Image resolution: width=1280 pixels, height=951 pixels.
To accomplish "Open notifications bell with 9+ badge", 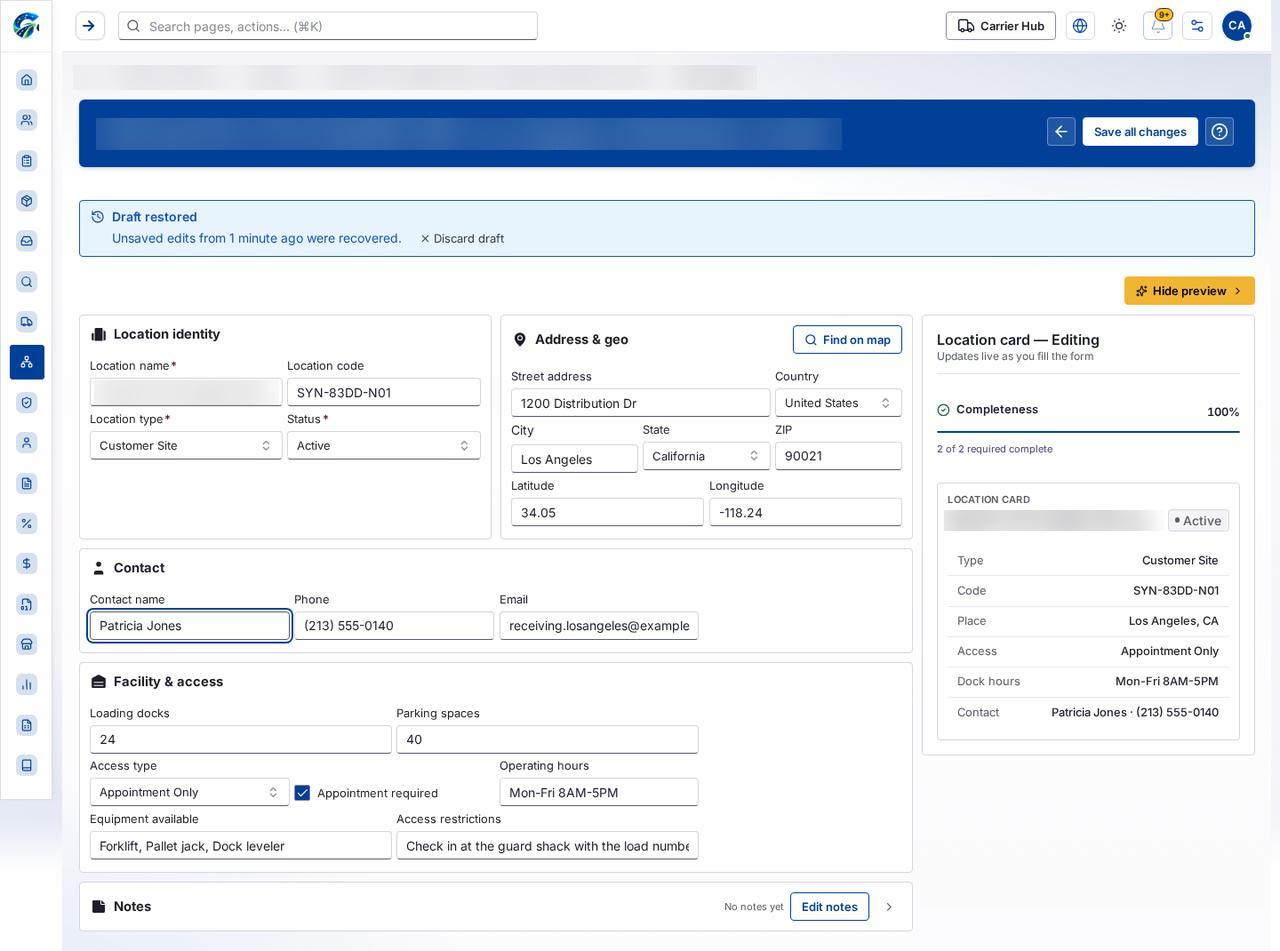I will (1158, 26).
